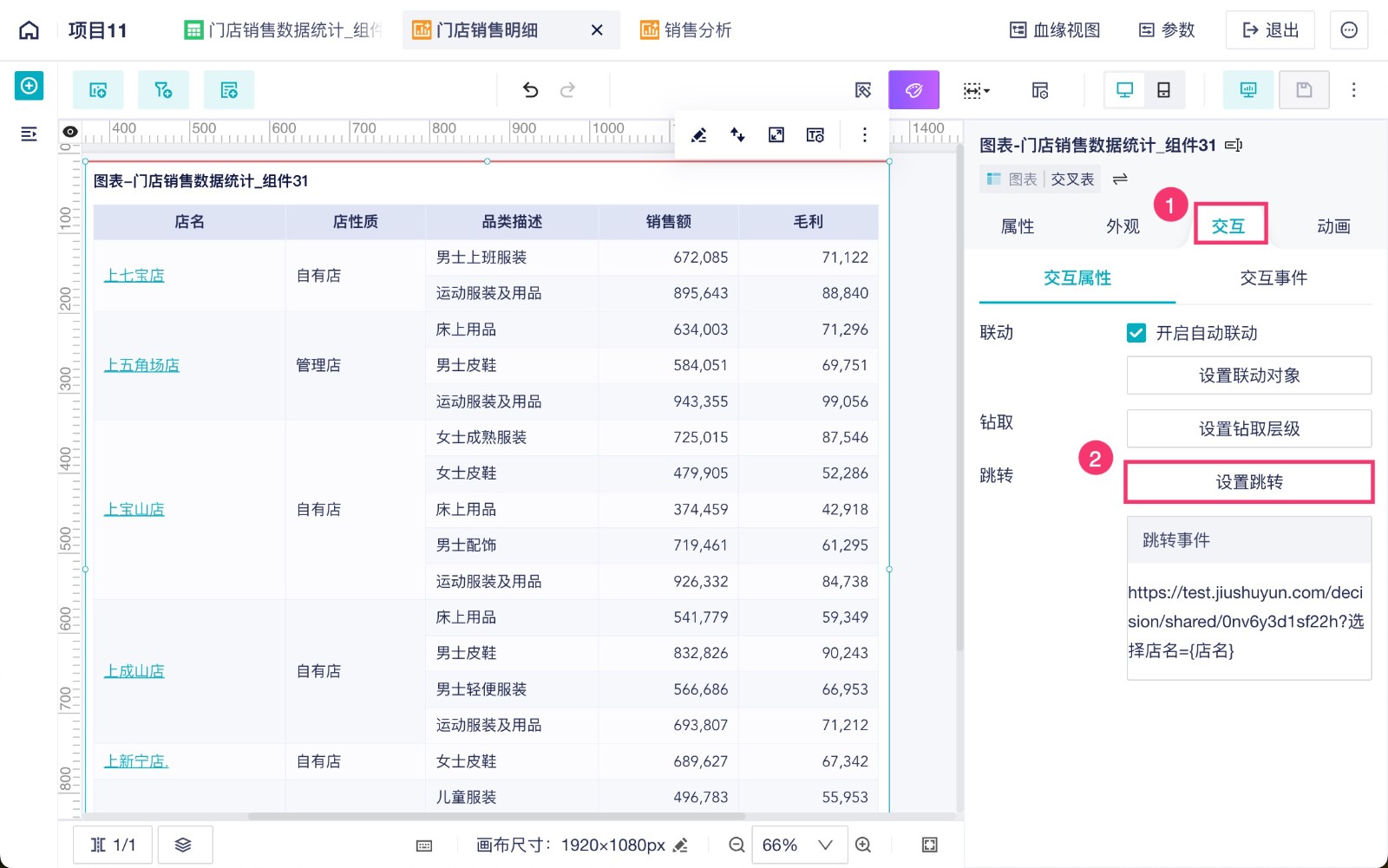Select the 交互事件 sub-tab
1388x868 pixels.
(1273, 278)
